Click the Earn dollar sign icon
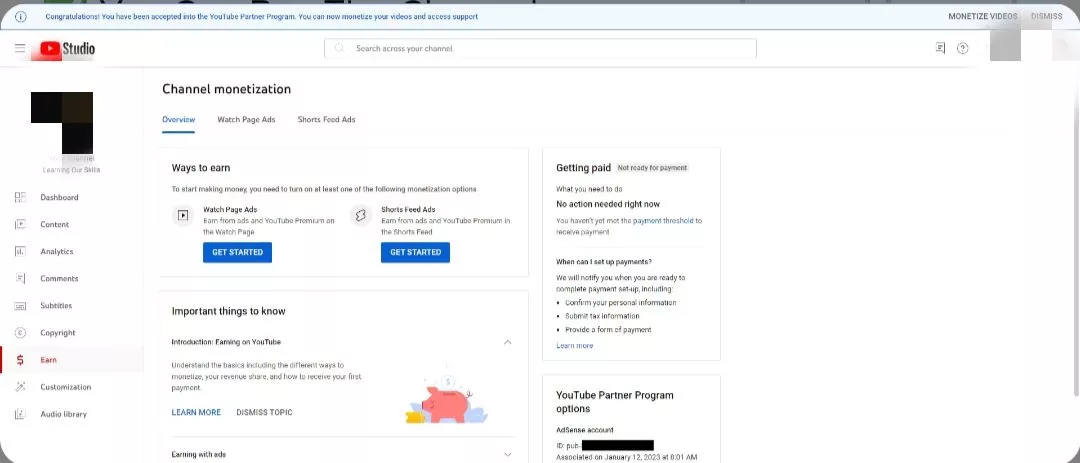The image size is (1080, 463). click(20, 360)
